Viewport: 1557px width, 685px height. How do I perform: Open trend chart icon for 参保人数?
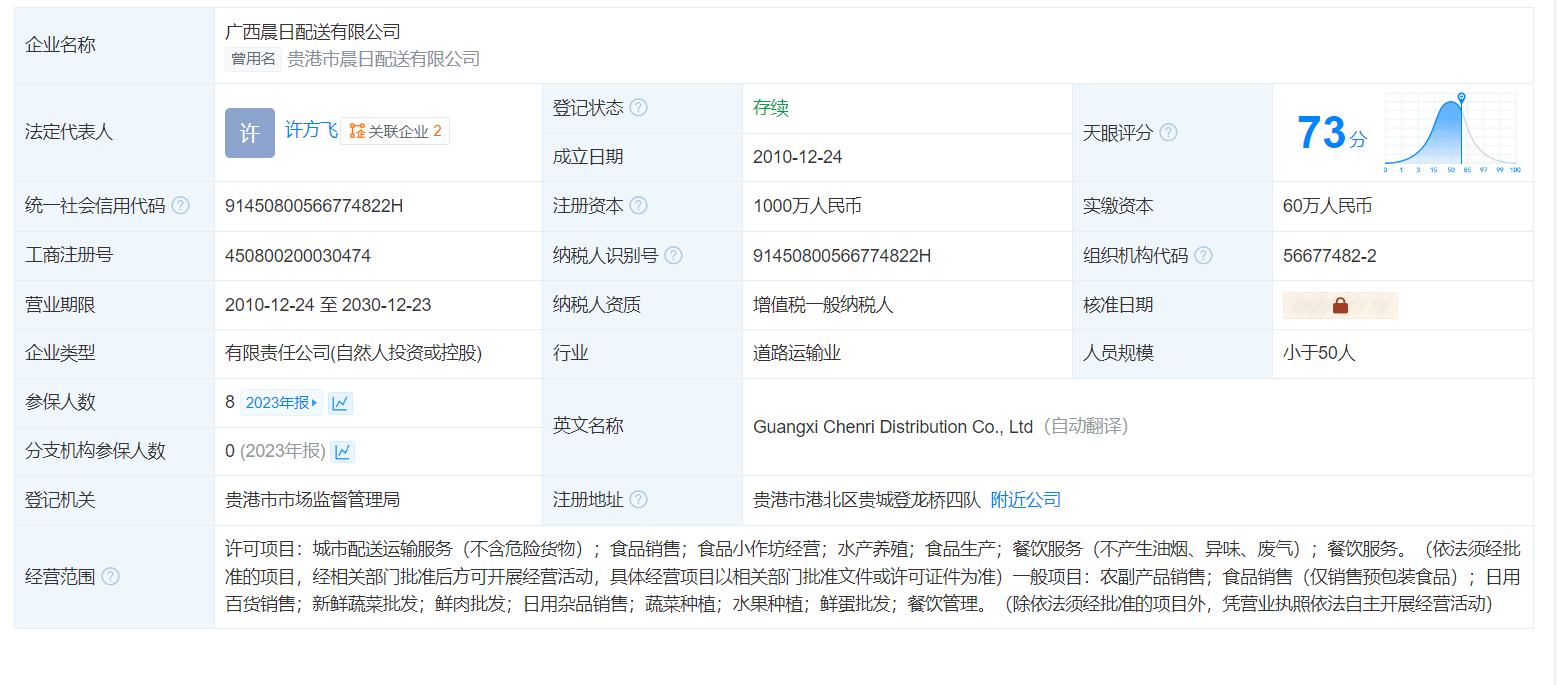click(341, 403)
